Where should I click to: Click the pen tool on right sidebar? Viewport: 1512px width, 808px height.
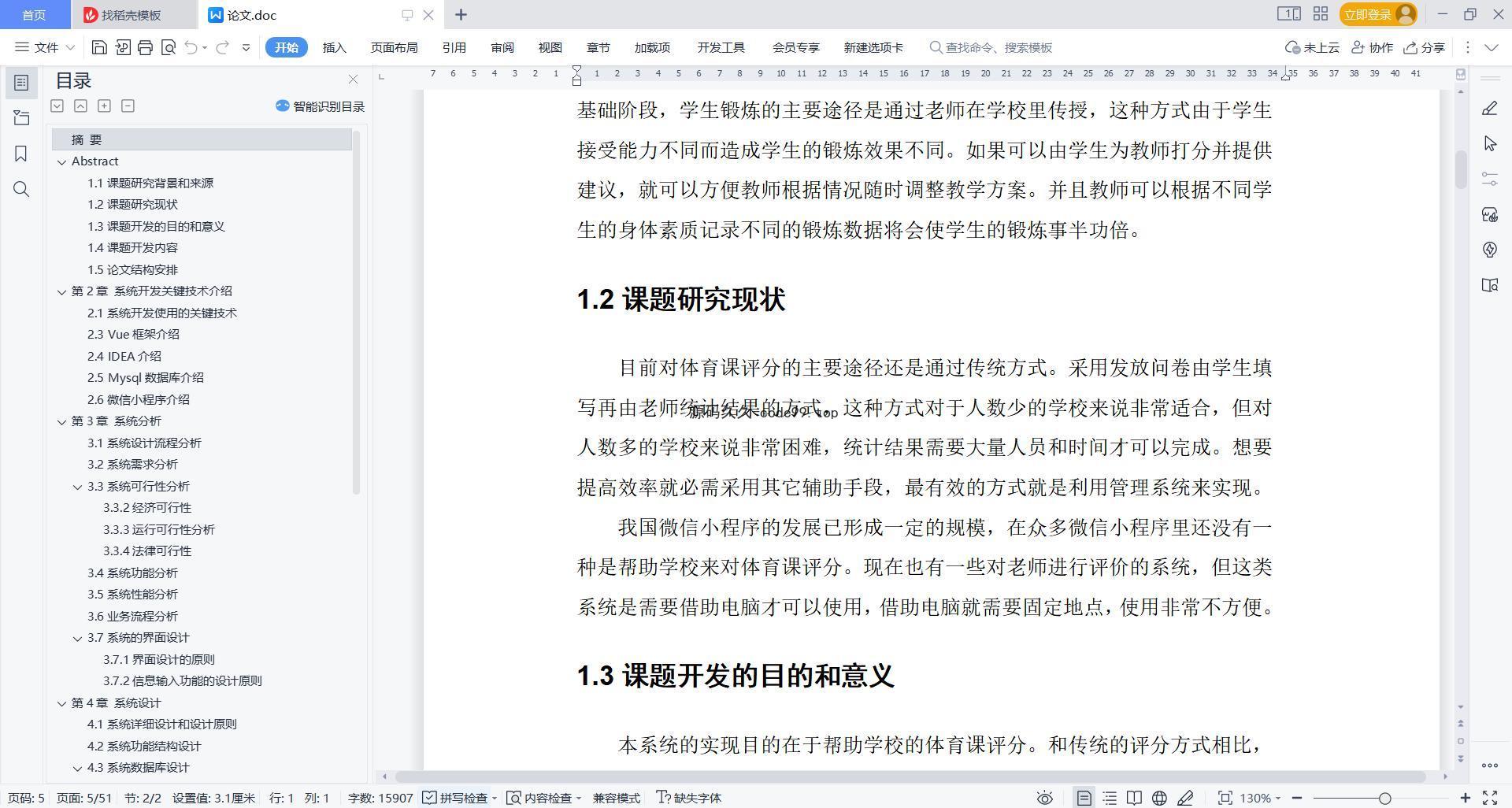(x=1489, y=109)
